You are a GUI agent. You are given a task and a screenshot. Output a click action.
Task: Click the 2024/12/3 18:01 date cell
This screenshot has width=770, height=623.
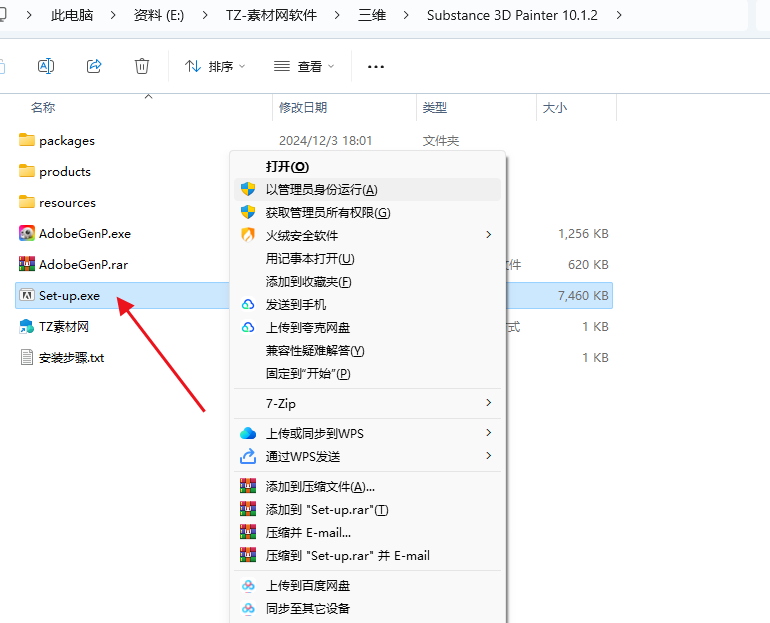[326, 141]
